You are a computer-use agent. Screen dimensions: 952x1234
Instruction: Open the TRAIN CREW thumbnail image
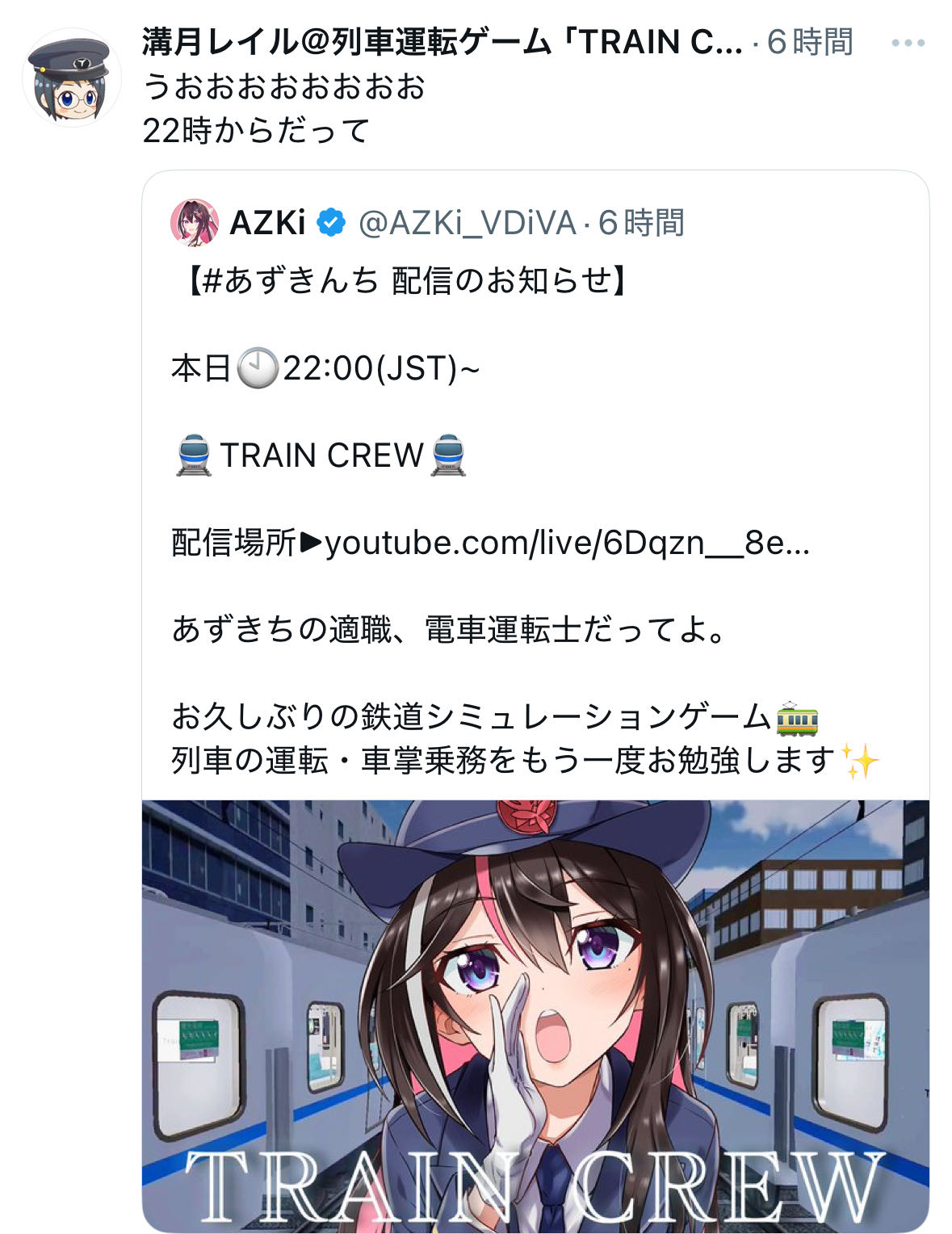click(x=535, y=1016)
